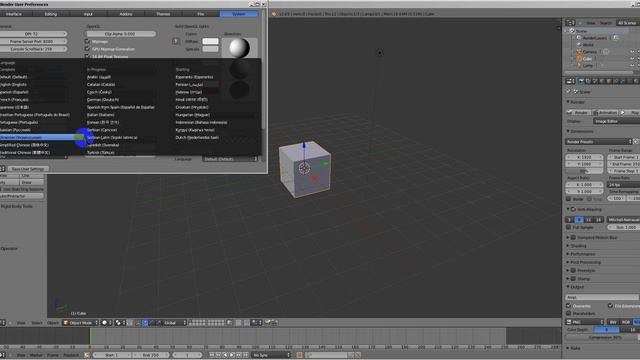Switch to the Input preferences tab
The image size is (640, 360).
88,14
